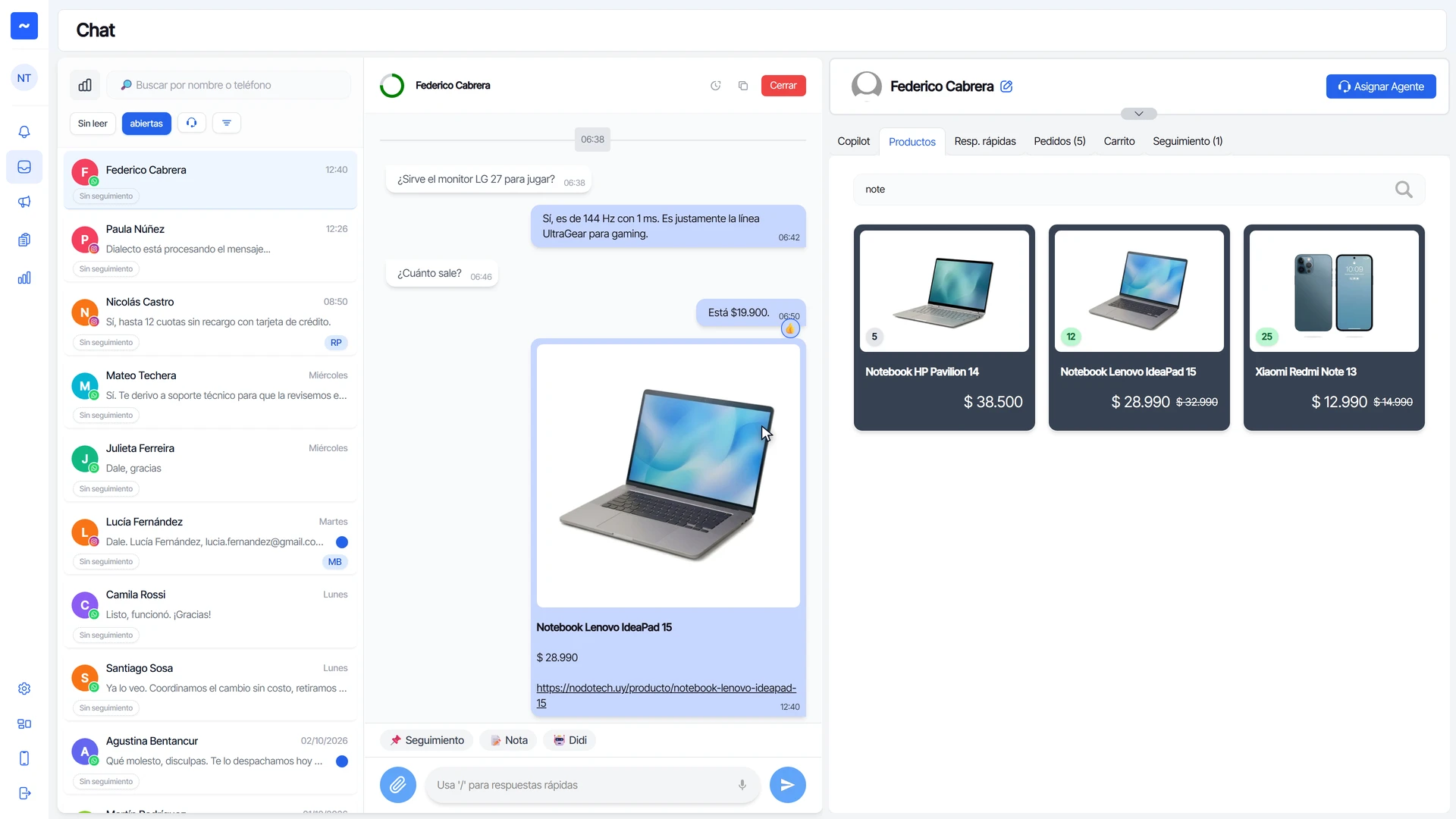
Task: Open Paula Núñez conversation
Action: coord(210,248)
